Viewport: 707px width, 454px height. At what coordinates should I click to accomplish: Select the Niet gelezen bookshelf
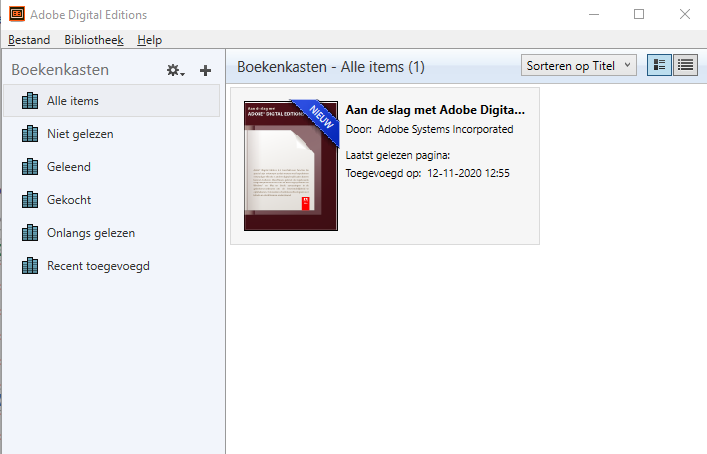(x=111, y=134)
